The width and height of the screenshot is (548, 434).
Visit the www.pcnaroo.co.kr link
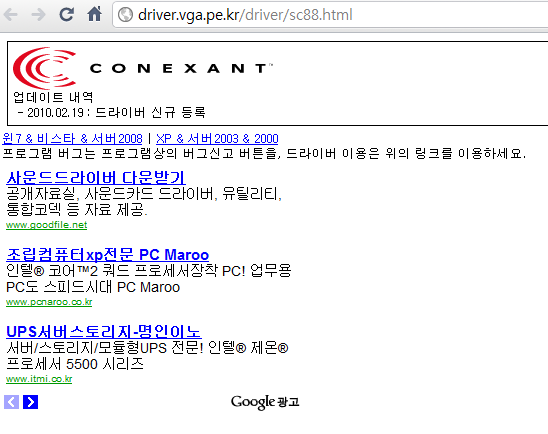click(49, 302)
